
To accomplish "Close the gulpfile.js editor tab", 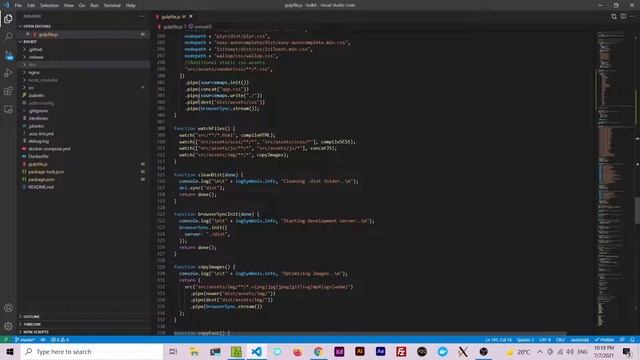I will tap(191, 16).
